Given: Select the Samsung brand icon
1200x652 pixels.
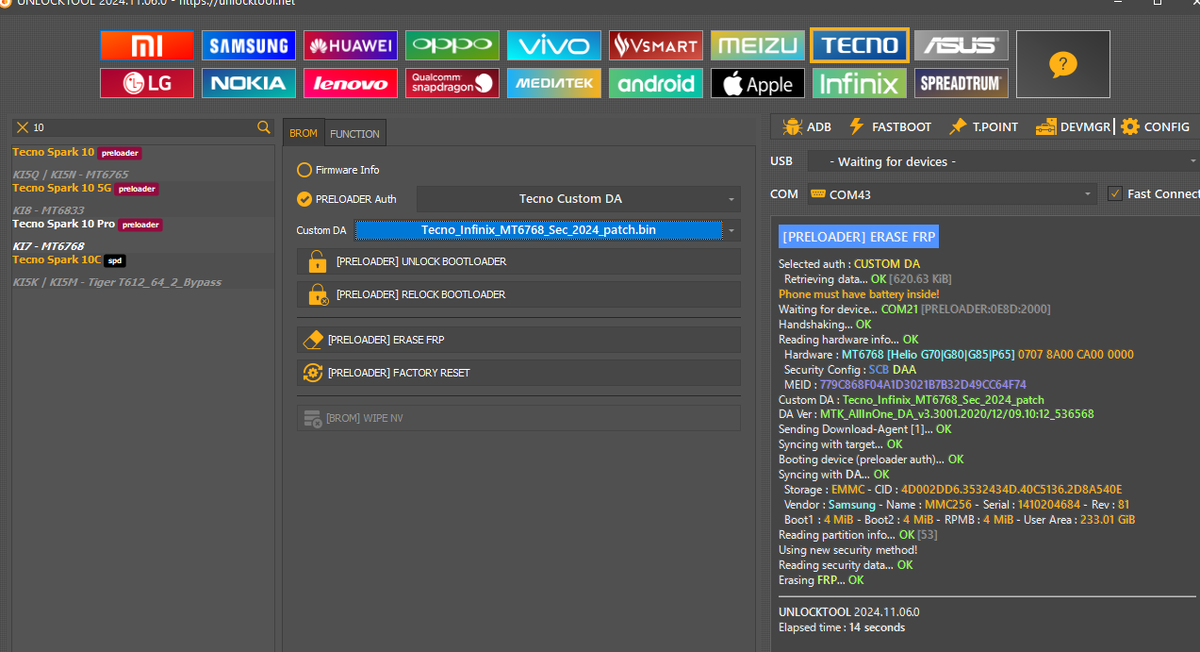Looking at the screenshot, I should [249, 45].
